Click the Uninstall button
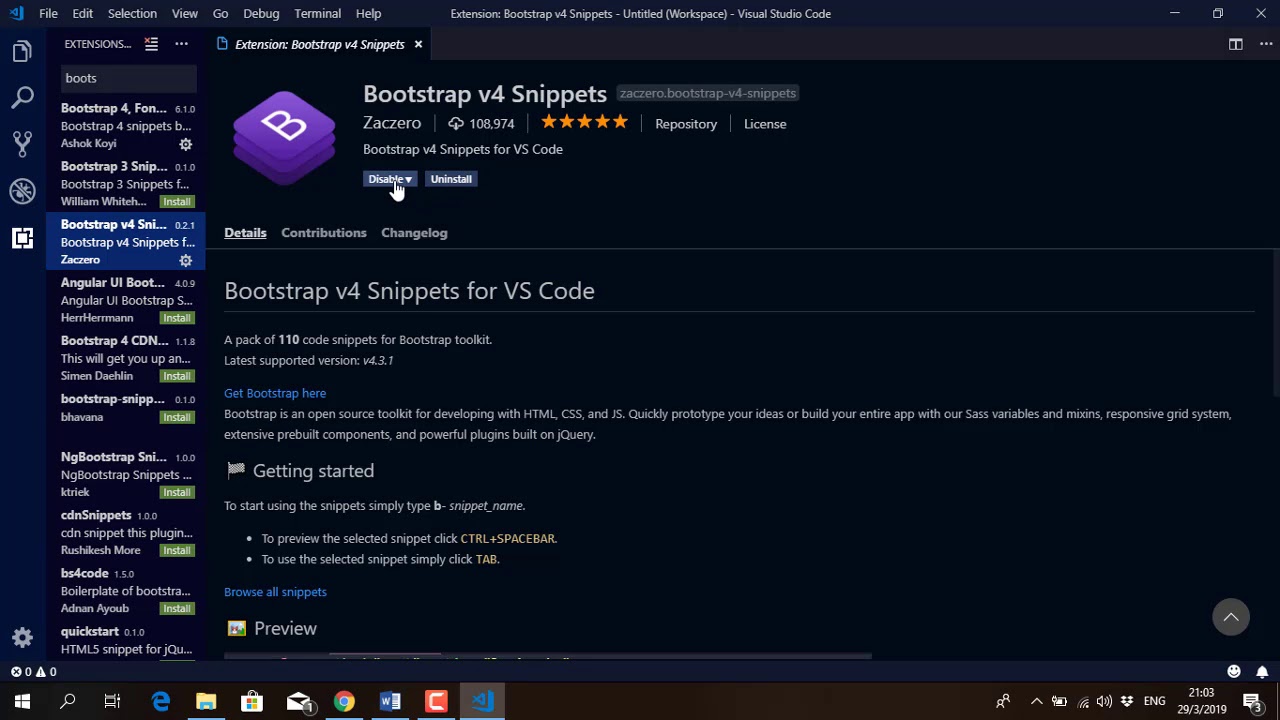 point(451,179)
